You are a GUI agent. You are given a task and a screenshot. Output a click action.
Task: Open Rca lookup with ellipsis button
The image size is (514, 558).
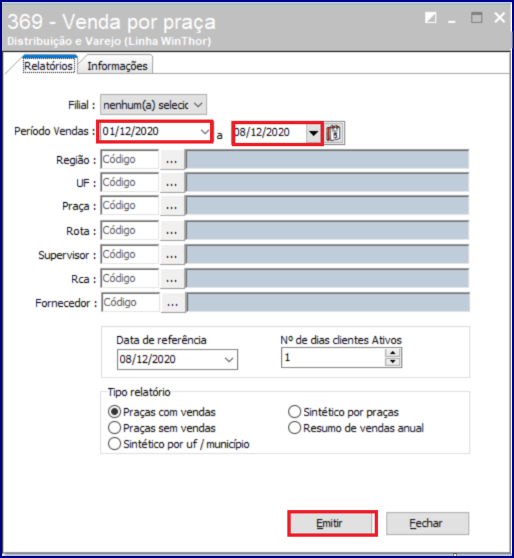coord(172,278)
